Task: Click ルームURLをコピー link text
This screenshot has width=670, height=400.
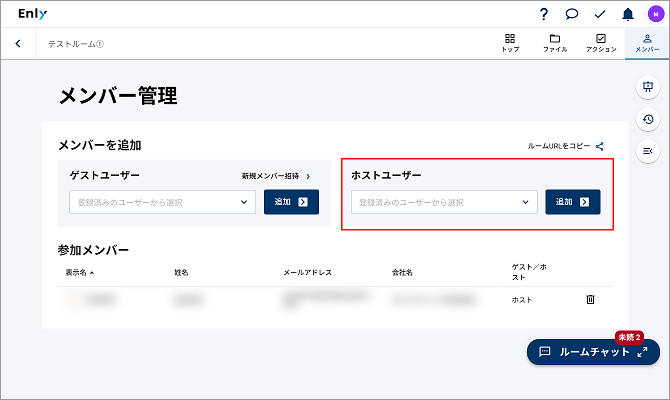Action: (558, 146)
